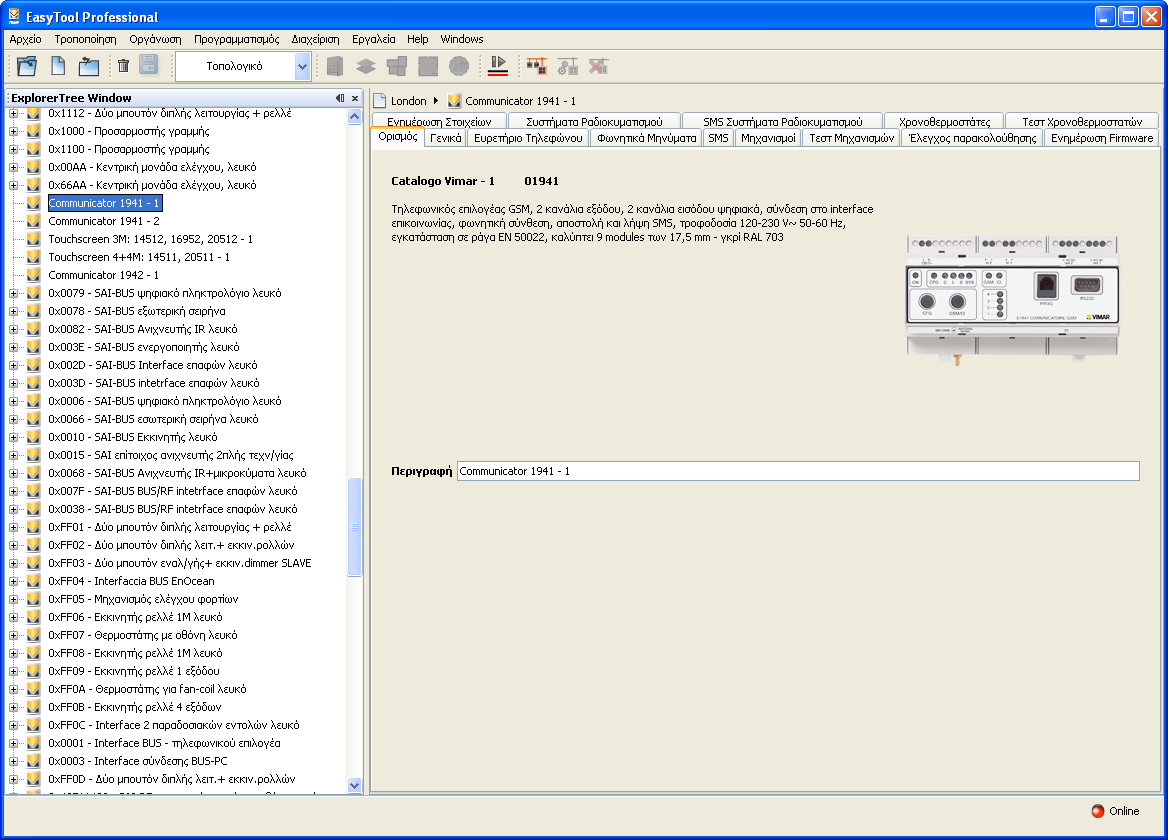
Task: Open the Αρχείο menu
Action: coord(25,39)
